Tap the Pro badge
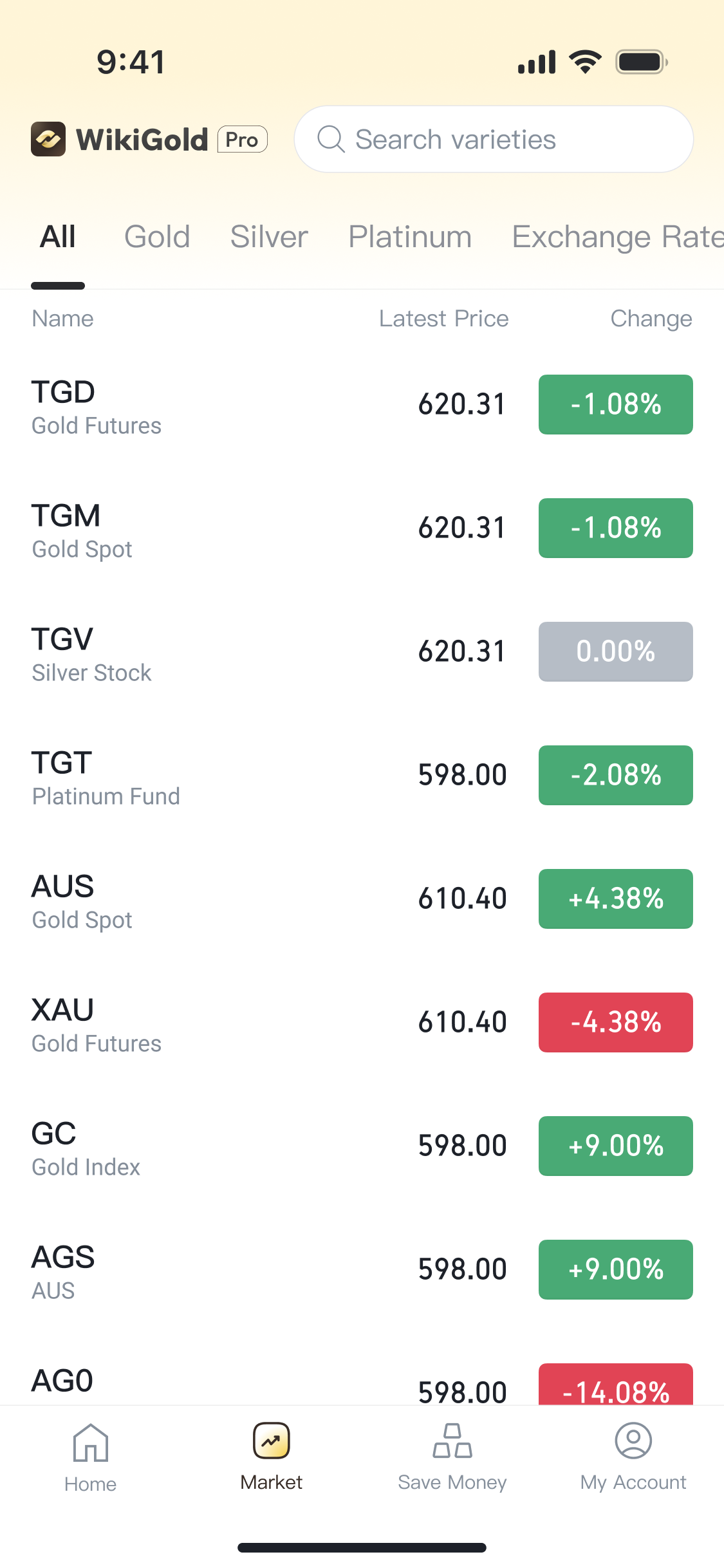Image resolution: width=724 pixels, height=1568 pixels. (242, 139)
